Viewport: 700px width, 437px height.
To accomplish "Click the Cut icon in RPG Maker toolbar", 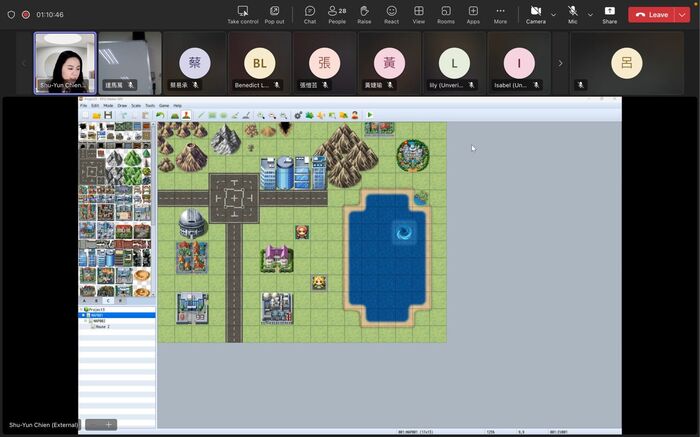I will tap(125, 115).
